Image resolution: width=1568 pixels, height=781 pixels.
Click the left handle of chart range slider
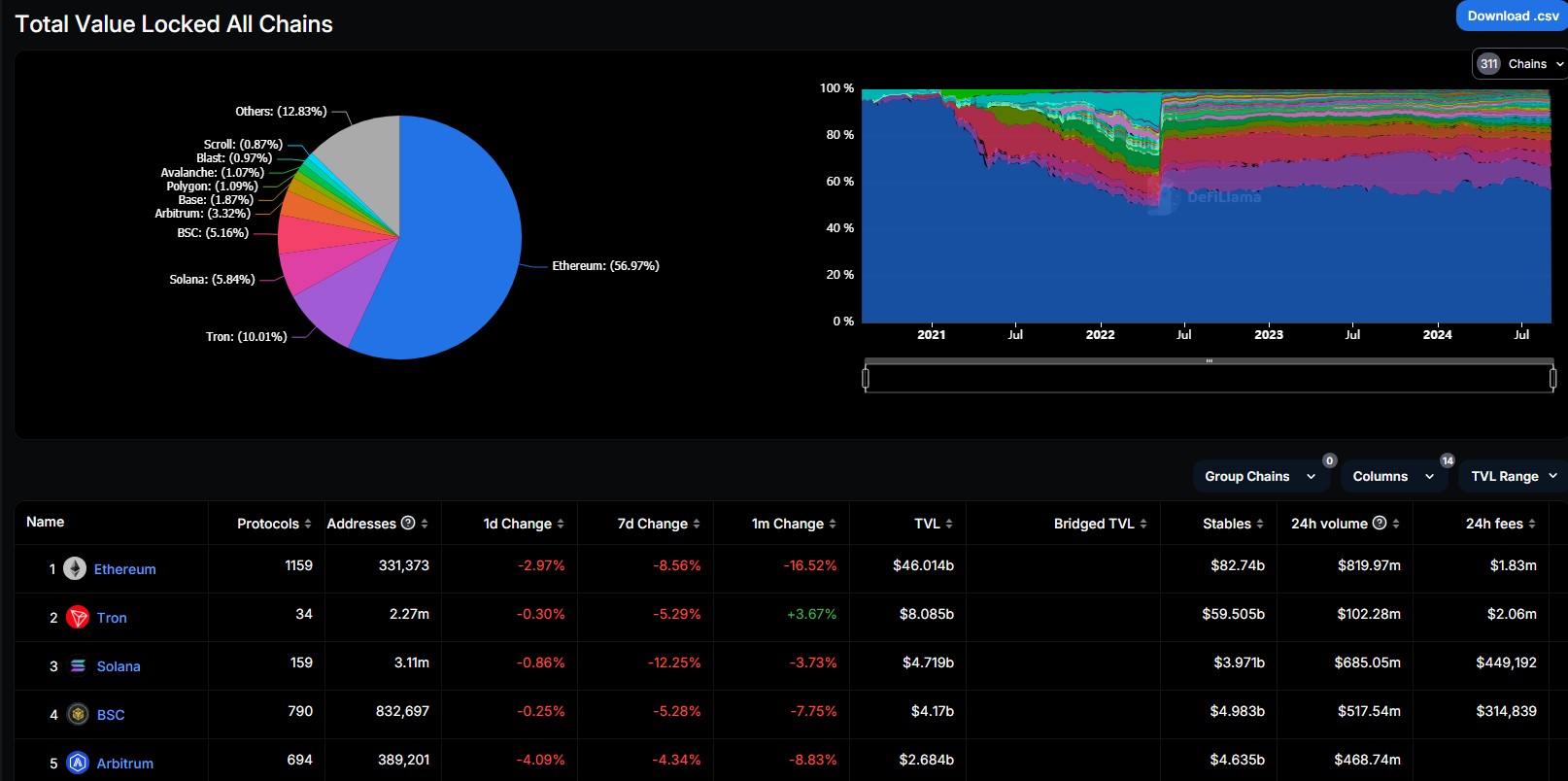click(x=866, y=377)
